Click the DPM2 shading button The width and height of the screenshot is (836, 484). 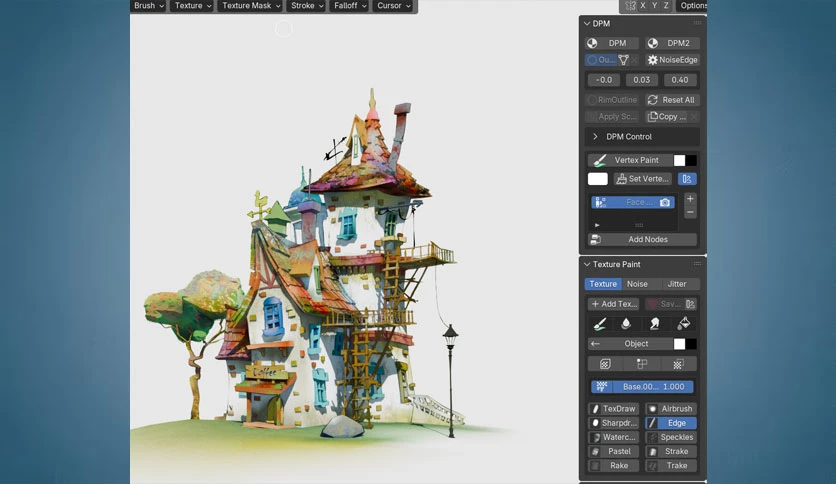(672, 43)
